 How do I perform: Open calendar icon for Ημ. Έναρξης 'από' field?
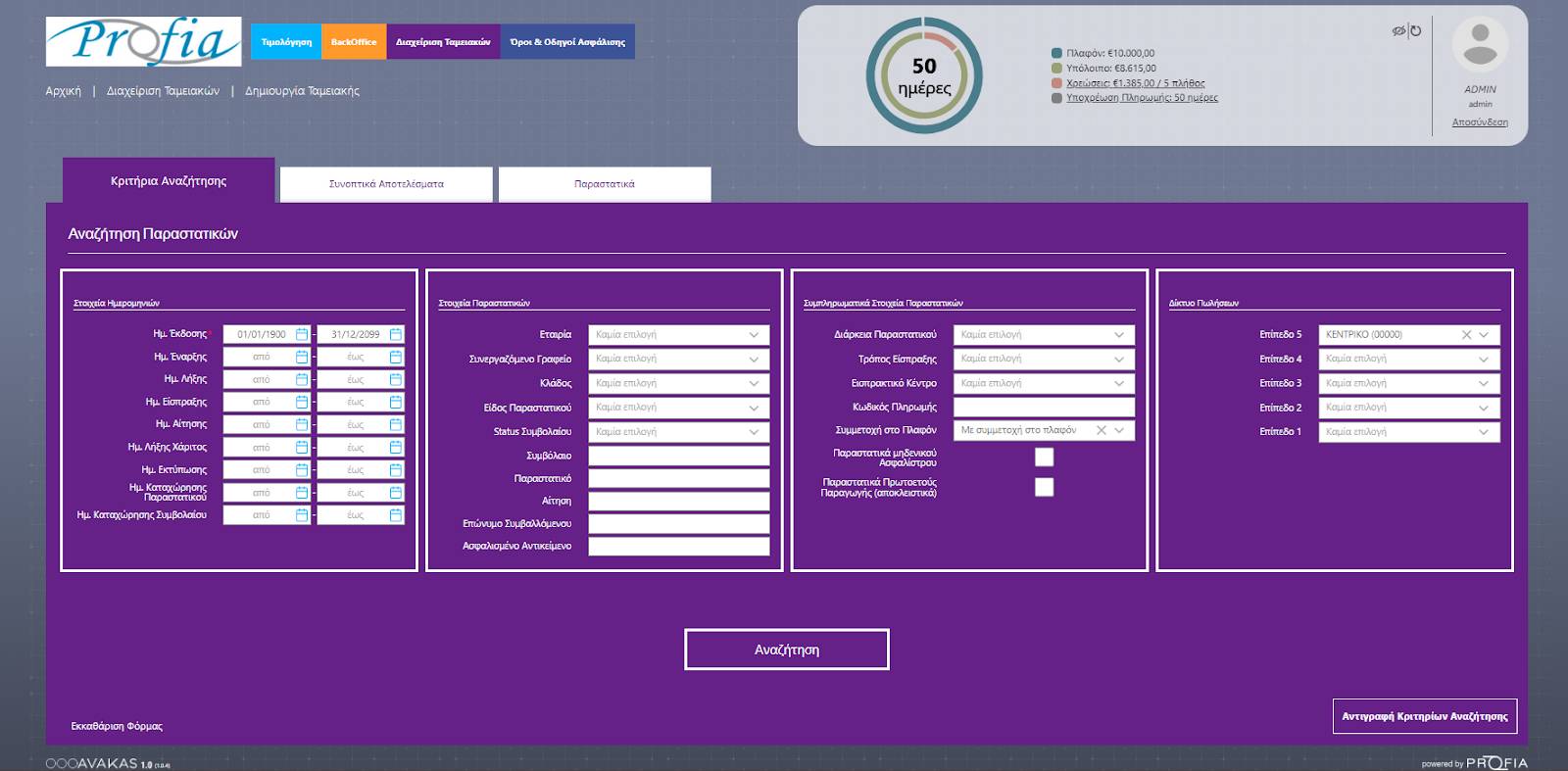coord(302,358)
